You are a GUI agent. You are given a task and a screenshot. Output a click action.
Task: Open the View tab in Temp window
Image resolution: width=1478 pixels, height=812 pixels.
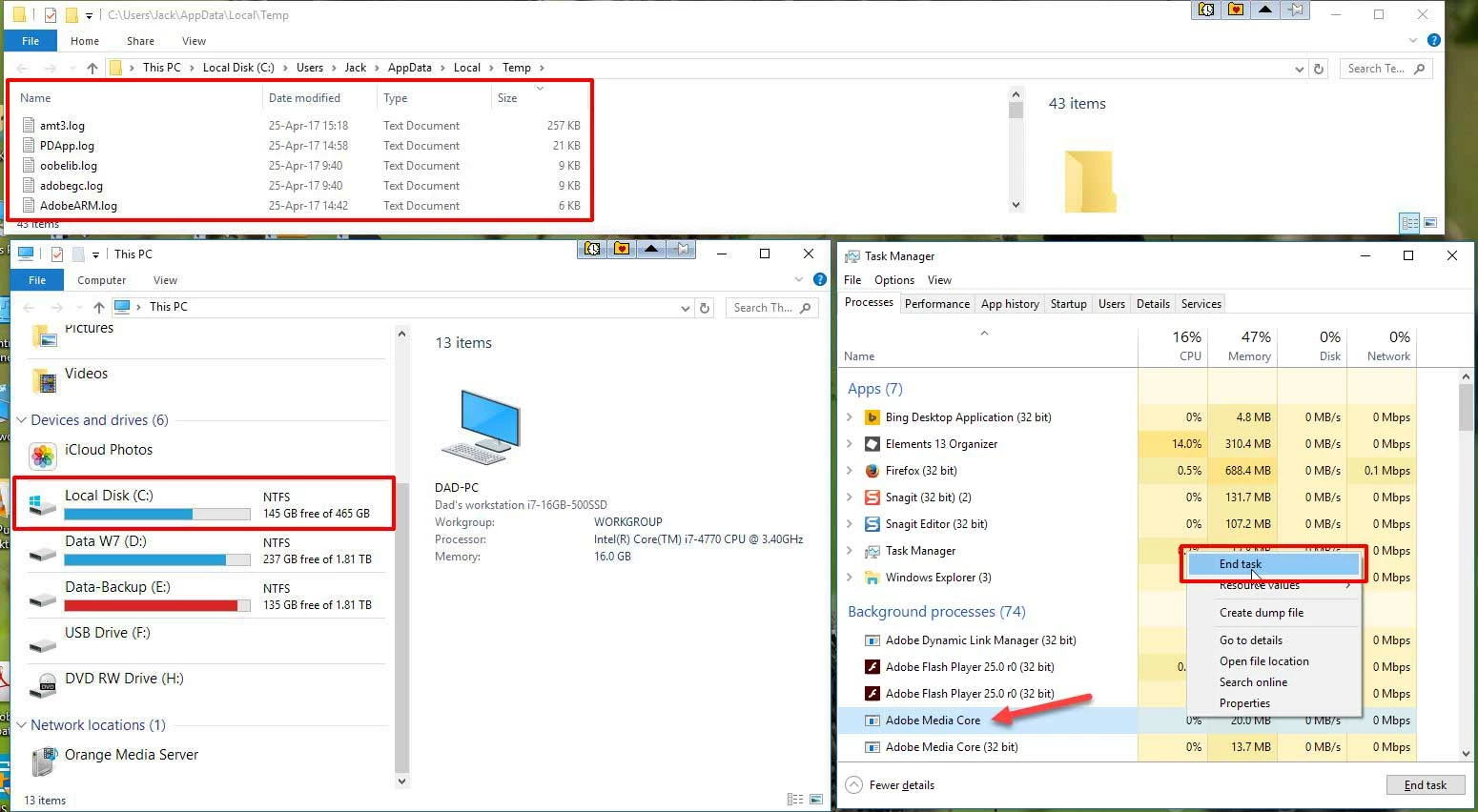coord(194,41)
